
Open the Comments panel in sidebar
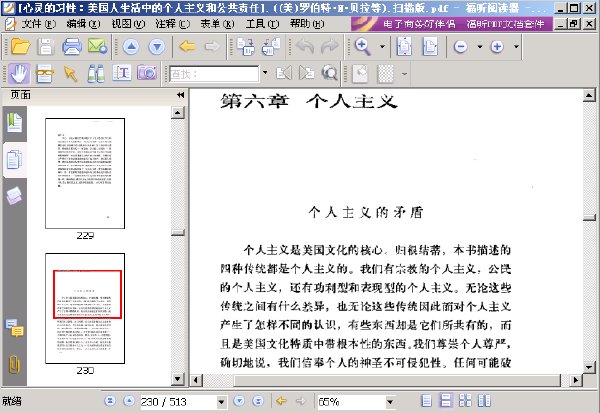15,328
